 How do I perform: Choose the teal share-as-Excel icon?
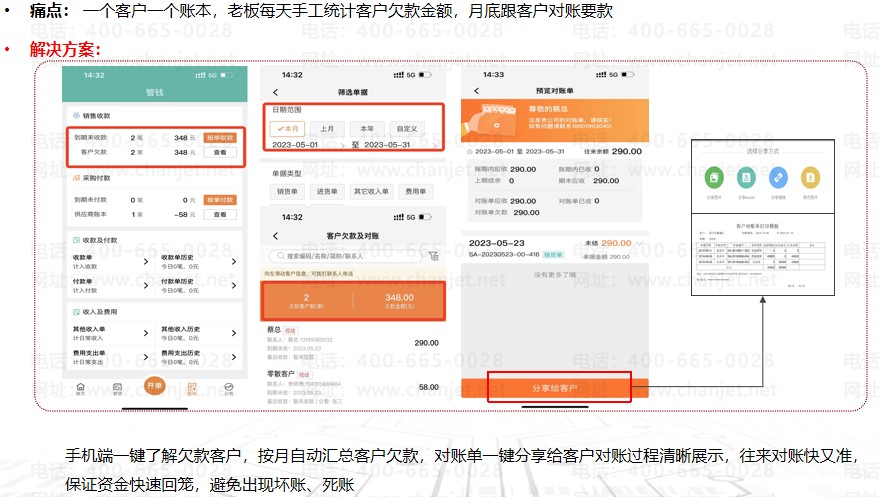(746, 178)
